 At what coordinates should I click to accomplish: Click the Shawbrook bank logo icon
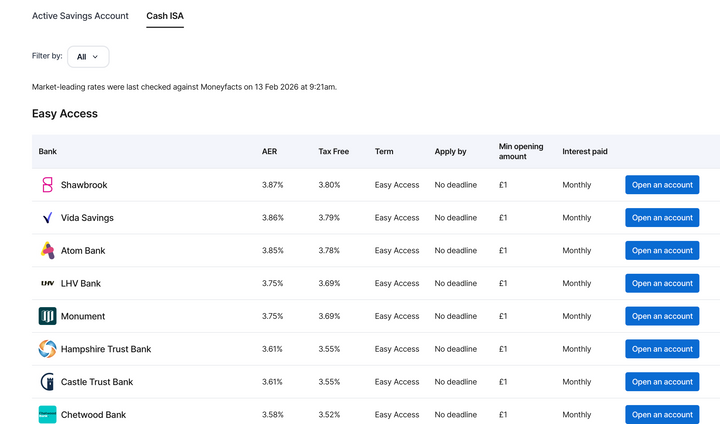(47, 185)
